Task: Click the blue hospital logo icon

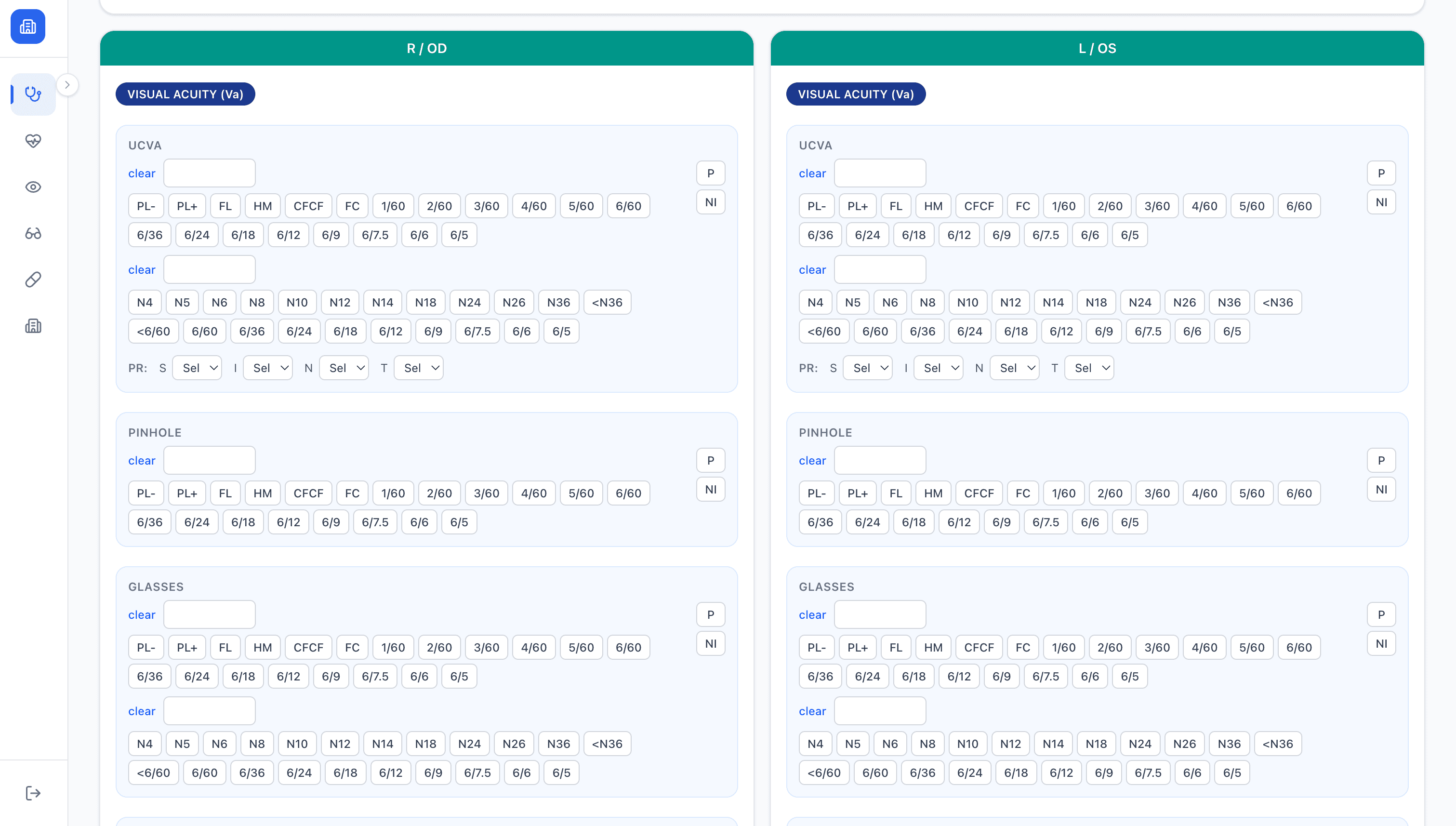Action: click(x=28, y=27)
